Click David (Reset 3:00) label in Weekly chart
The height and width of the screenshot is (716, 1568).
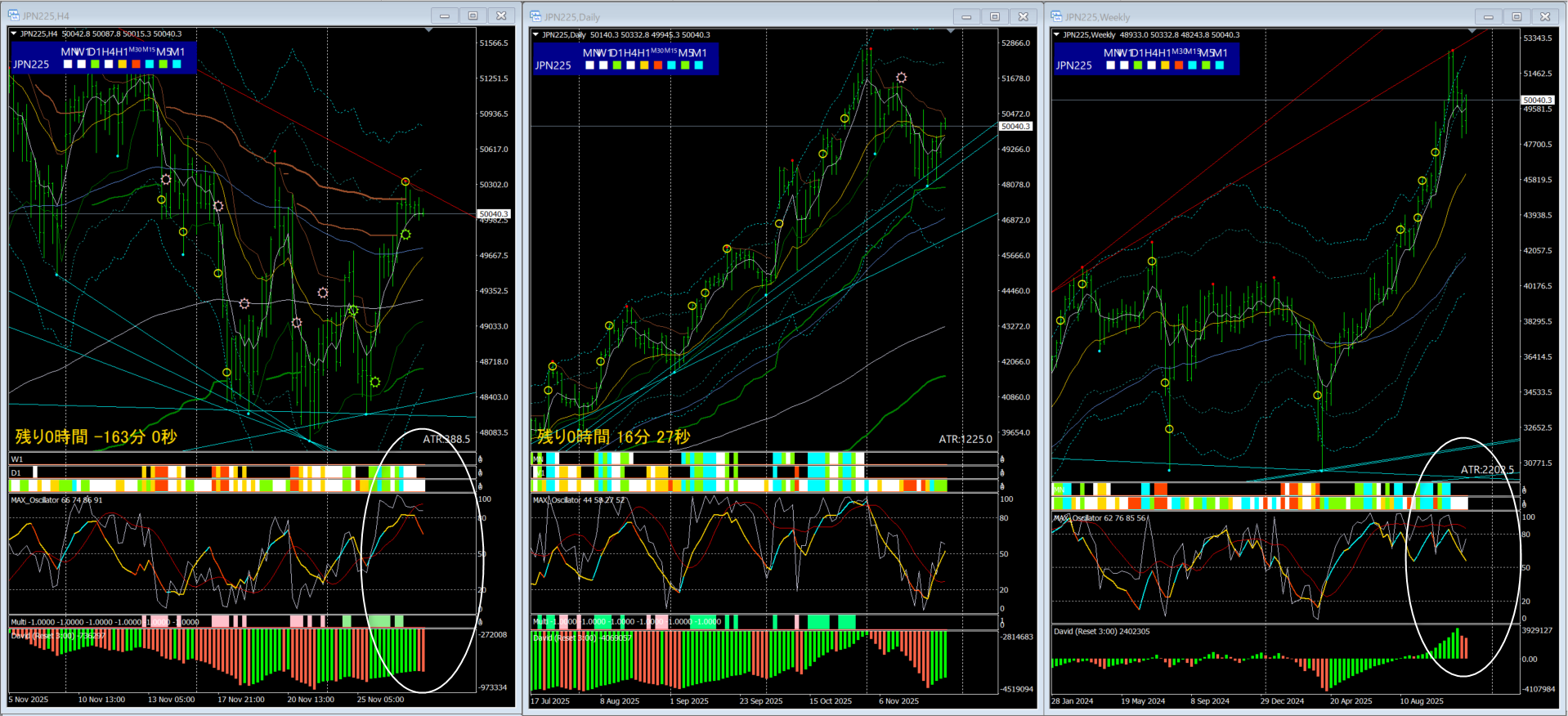pyautogui.click(x=1101, y=631)
